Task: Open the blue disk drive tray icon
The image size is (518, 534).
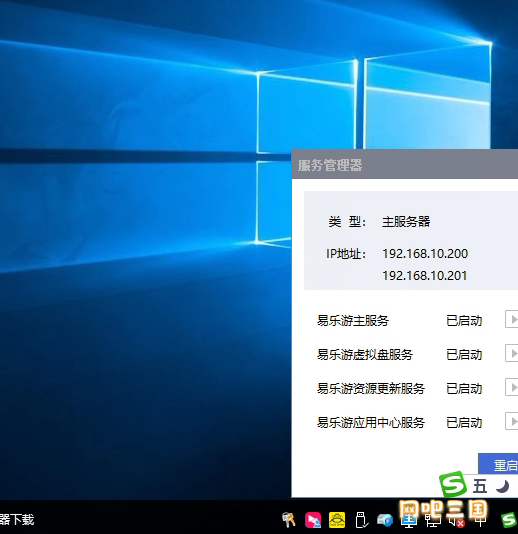Action: pyautogui.click(x=385, y=520)
